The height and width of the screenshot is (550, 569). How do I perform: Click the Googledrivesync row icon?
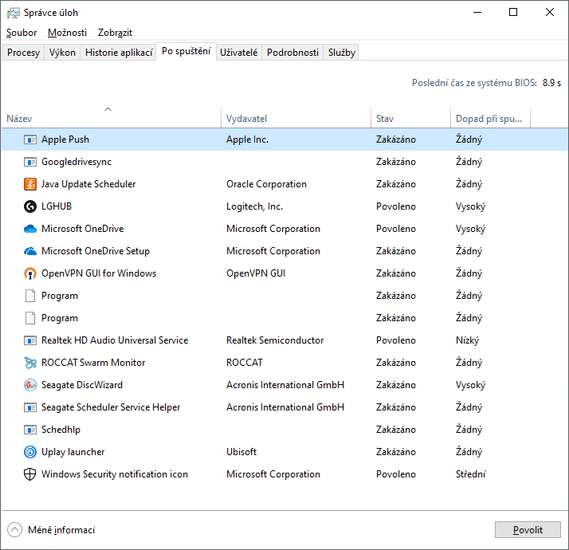pos(30,162)
